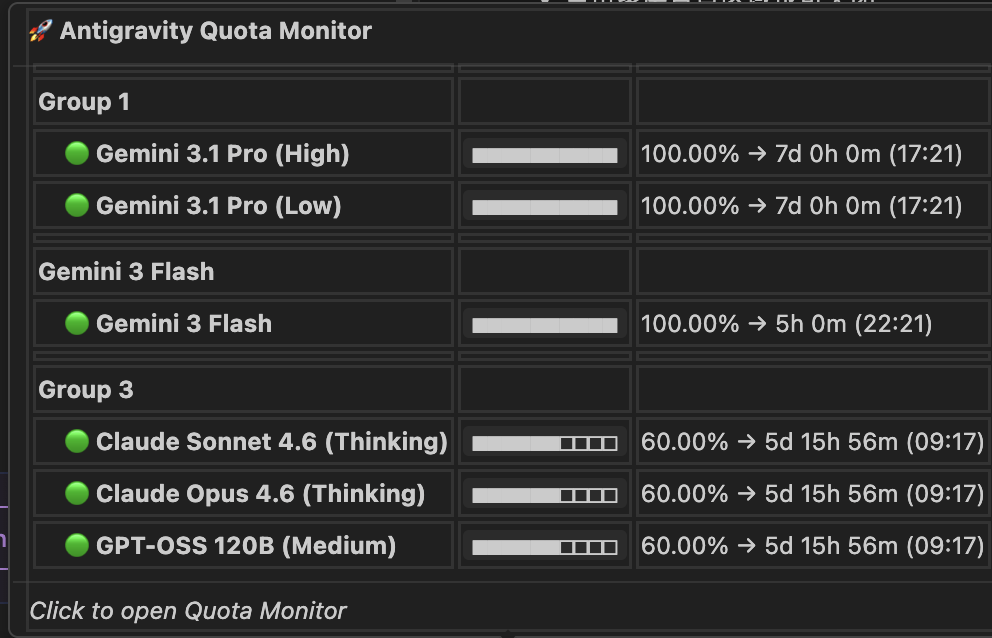Click the Claude Opus 4.6 (Thinking) model name
992x638 pixels.
coord(260,493)
